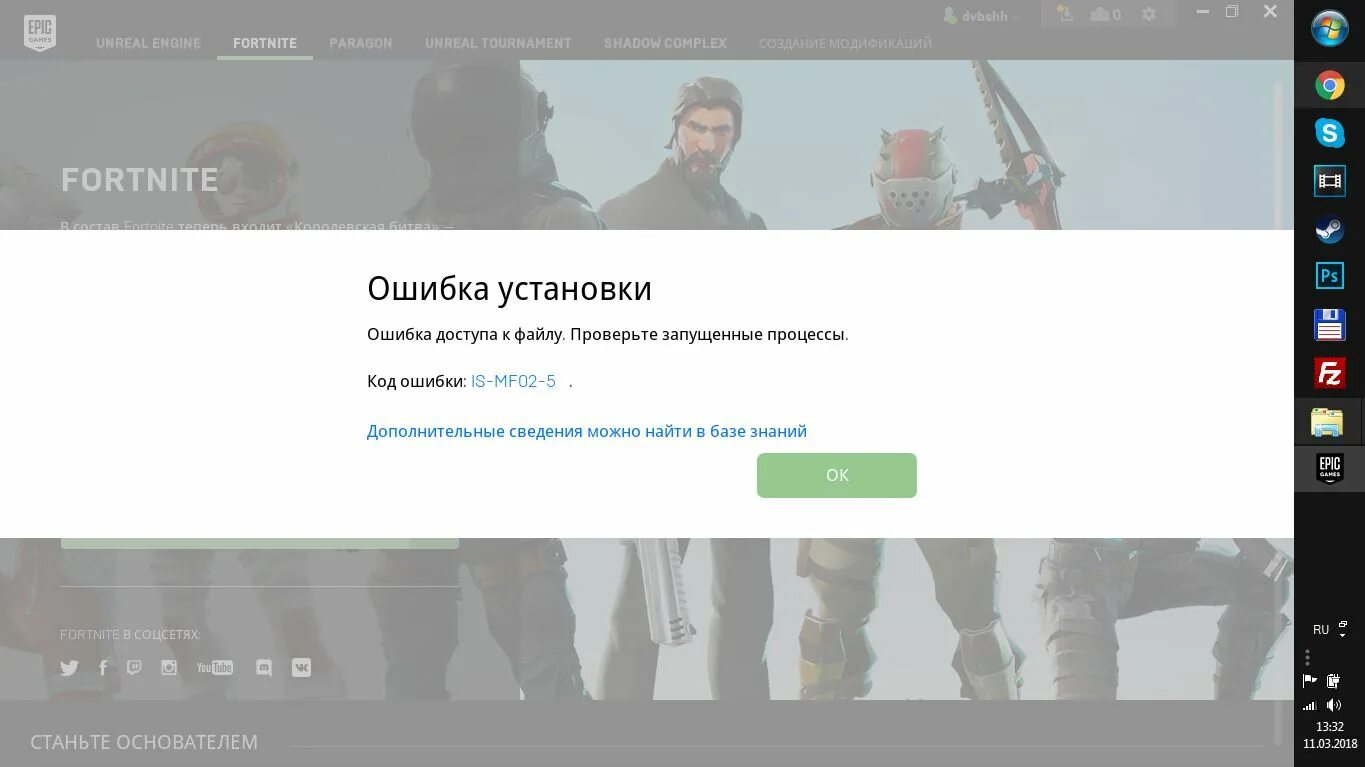Image resolution: width=1365 pixels, height=767 pixels.
Task: Launch Photoshop from the taskbar
Action: click(1329, 275)
